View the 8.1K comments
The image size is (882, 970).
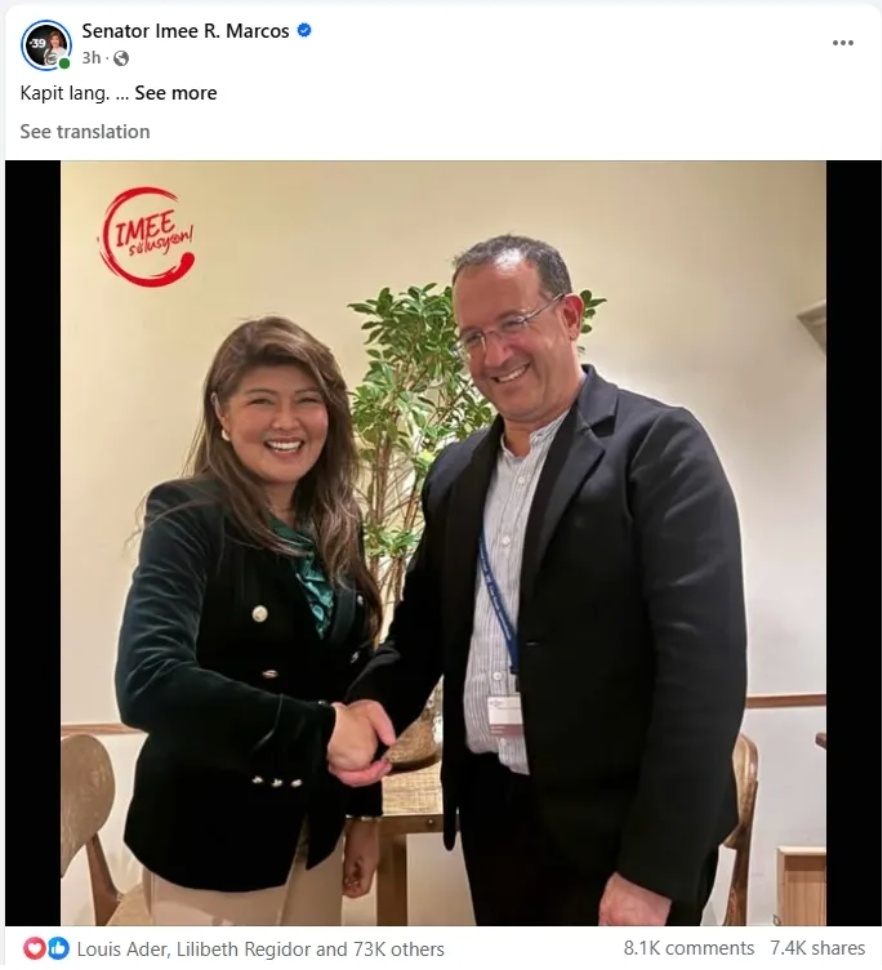(x=688, y=948)
